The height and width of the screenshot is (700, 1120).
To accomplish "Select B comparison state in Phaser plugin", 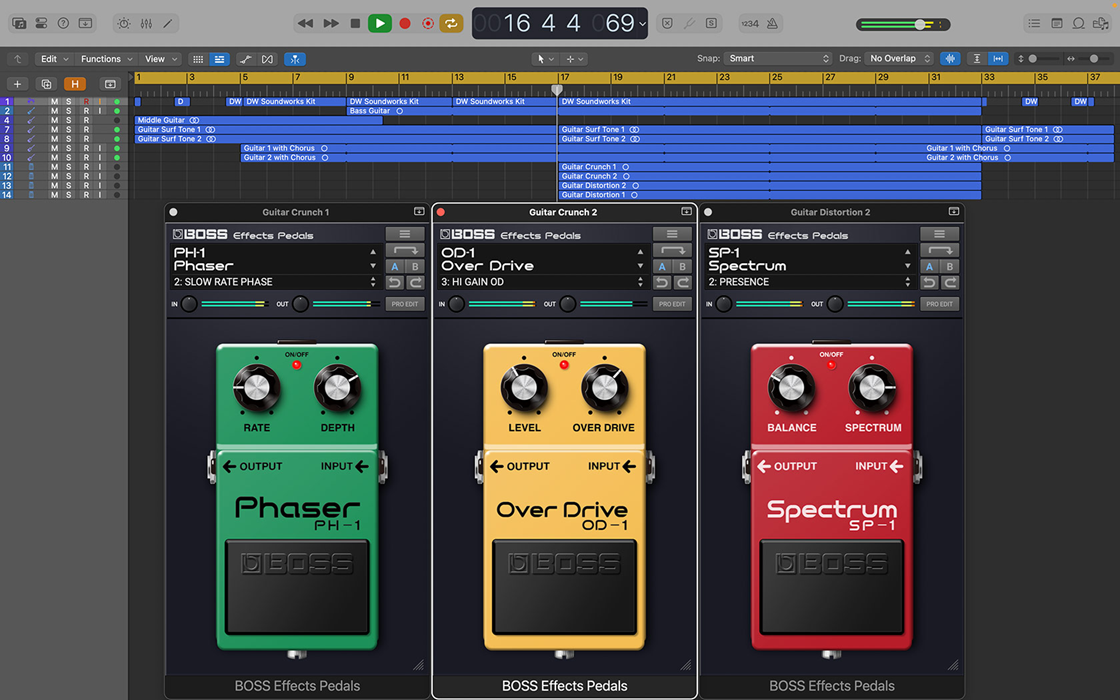I will point(415,267).
